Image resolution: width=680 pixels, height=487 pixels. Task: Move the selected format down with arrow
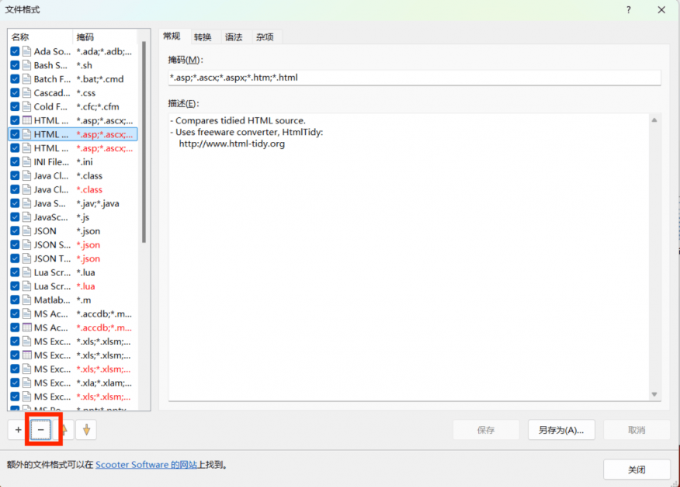pyautogui.click(x=86, y=430)
